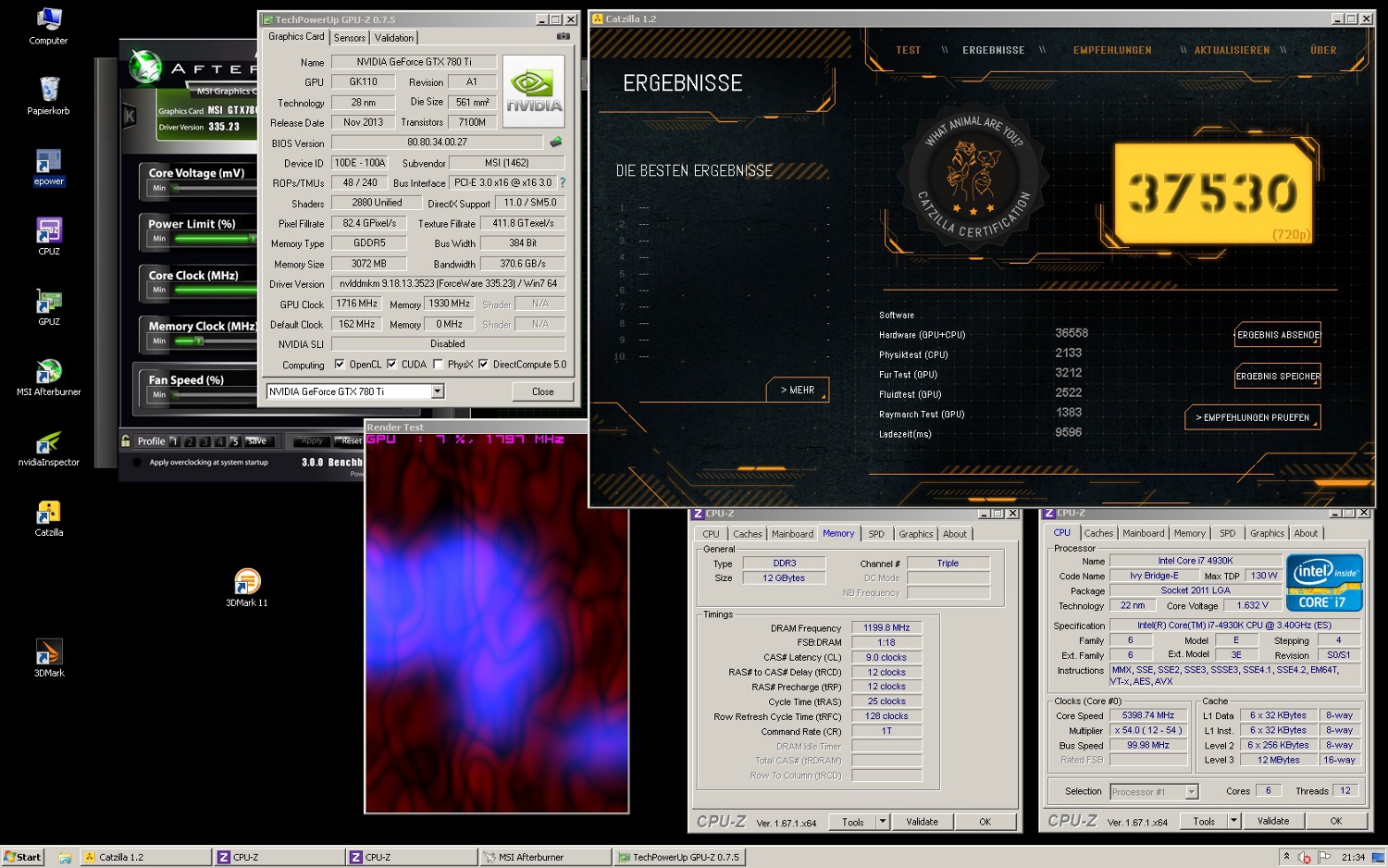Image resolution: width=1388 pixels, height=868 pixels.
Task: Open Mainboard tab in CPU-Z CPU window
Action: pyautogui.click(x=1144, y=533)
